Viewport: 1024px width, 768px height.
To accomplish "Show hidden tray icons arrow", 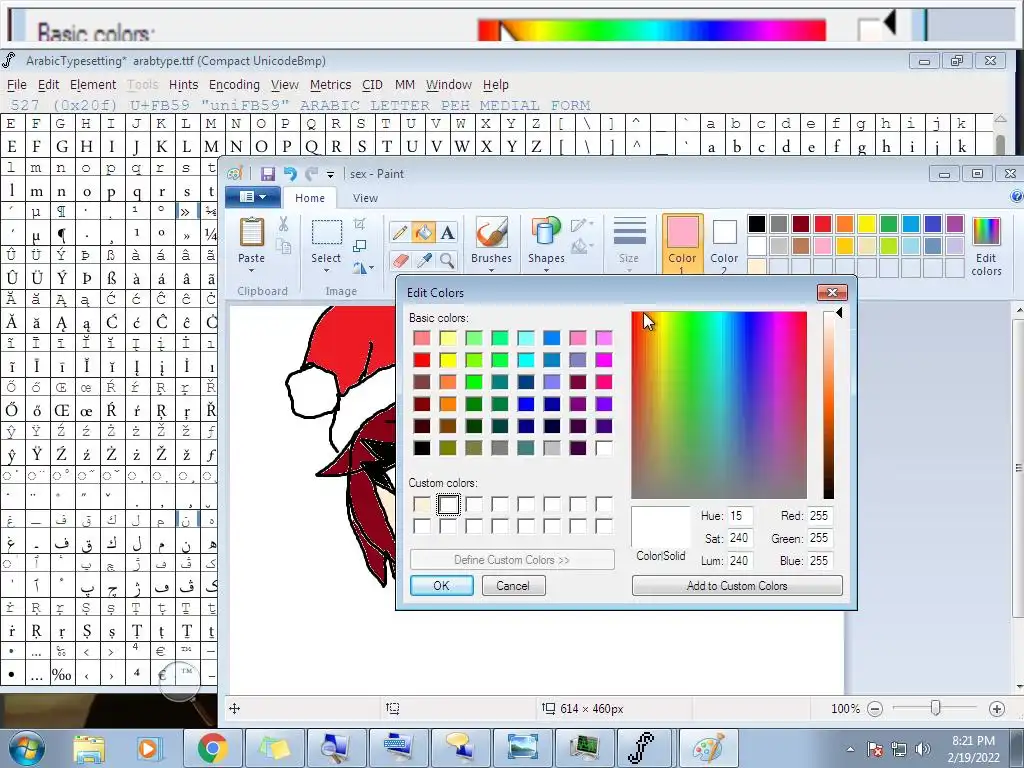I will tap(850, 749).
